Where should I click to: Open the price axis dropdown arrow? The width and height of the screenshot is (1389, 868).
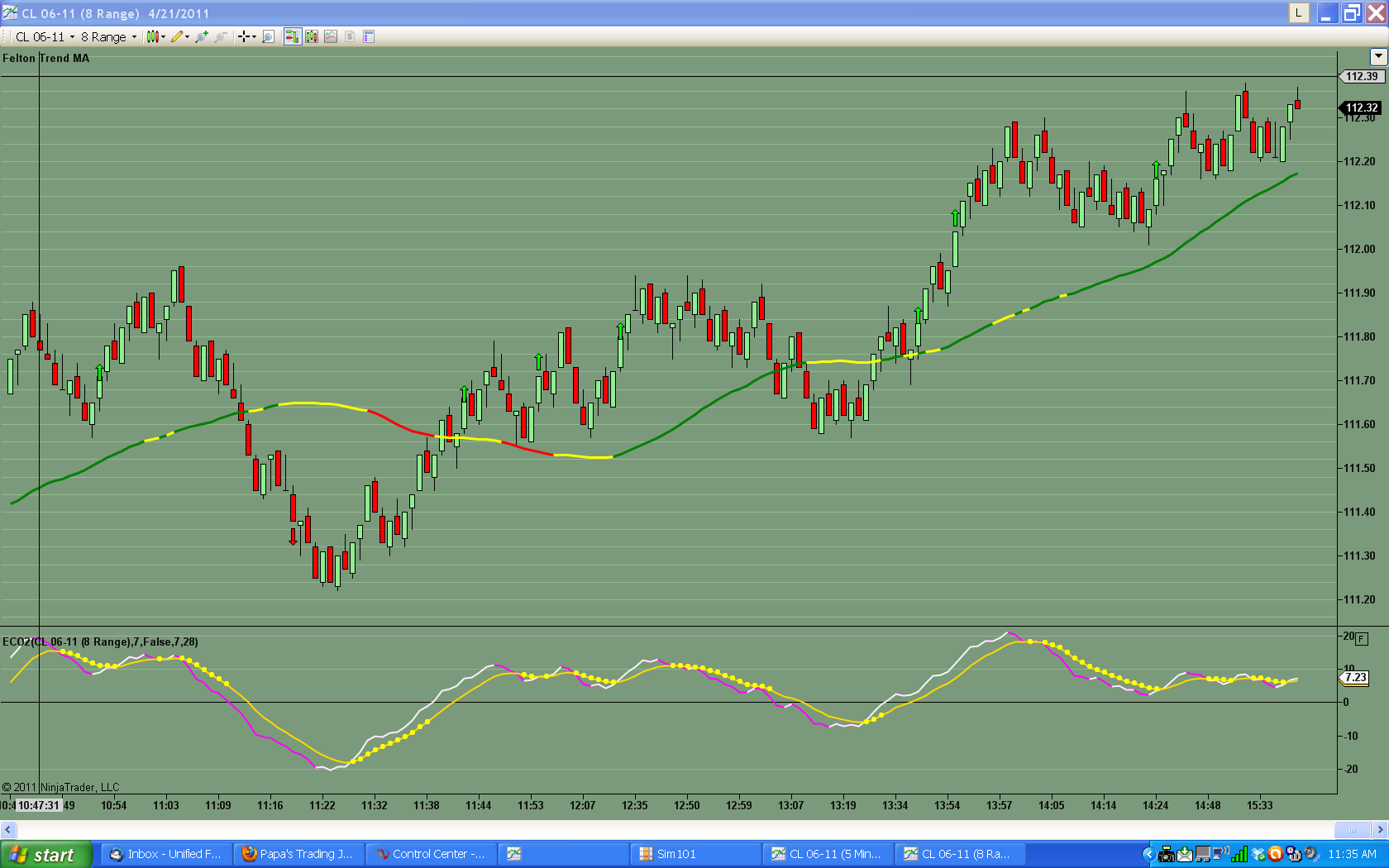(1378, 56)
